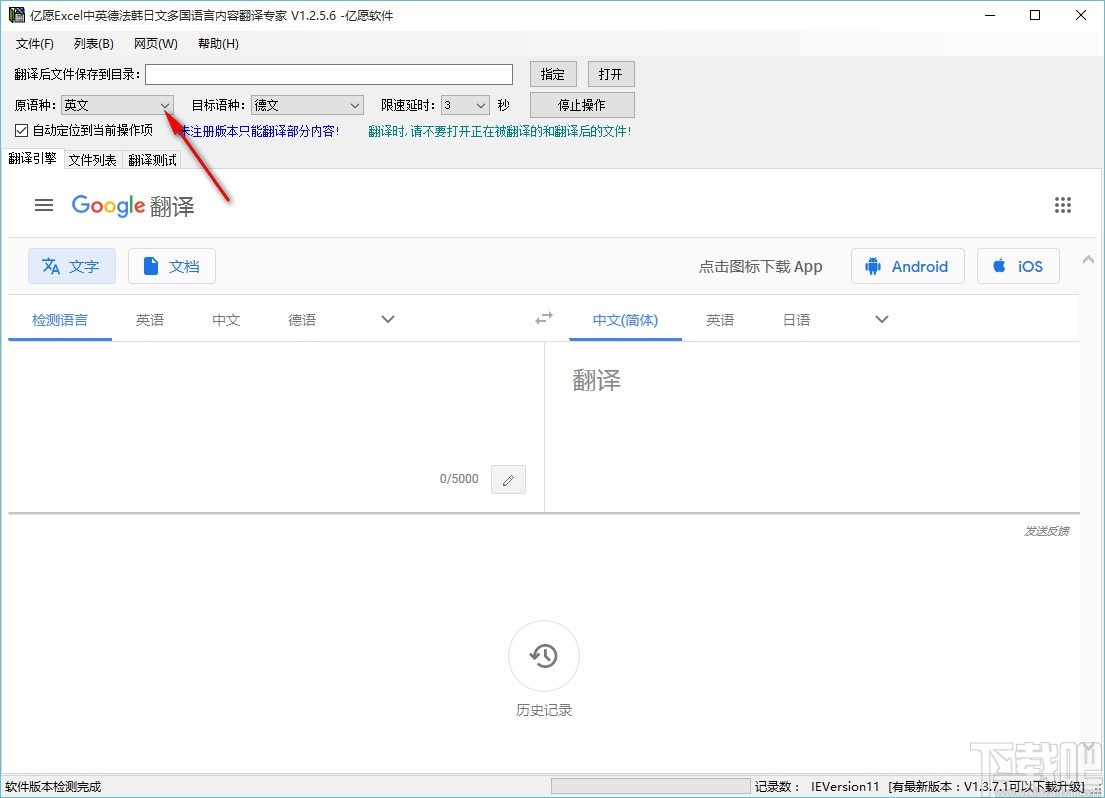The height and width of the screenshot is (798, 1105).
Task: Open the Google apps grid icon
Action: pyautogui.click(x=1063, y=205)
